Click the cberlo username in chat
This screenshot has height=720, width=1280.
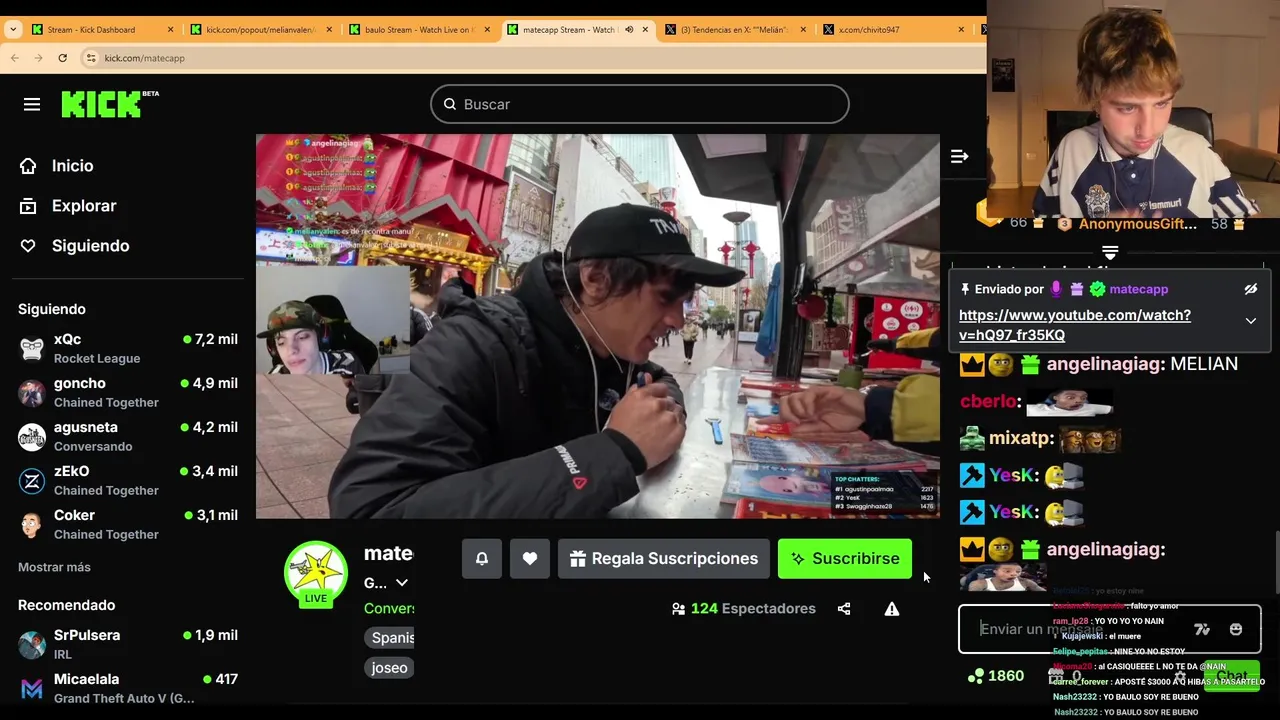(x=988, y=401)
